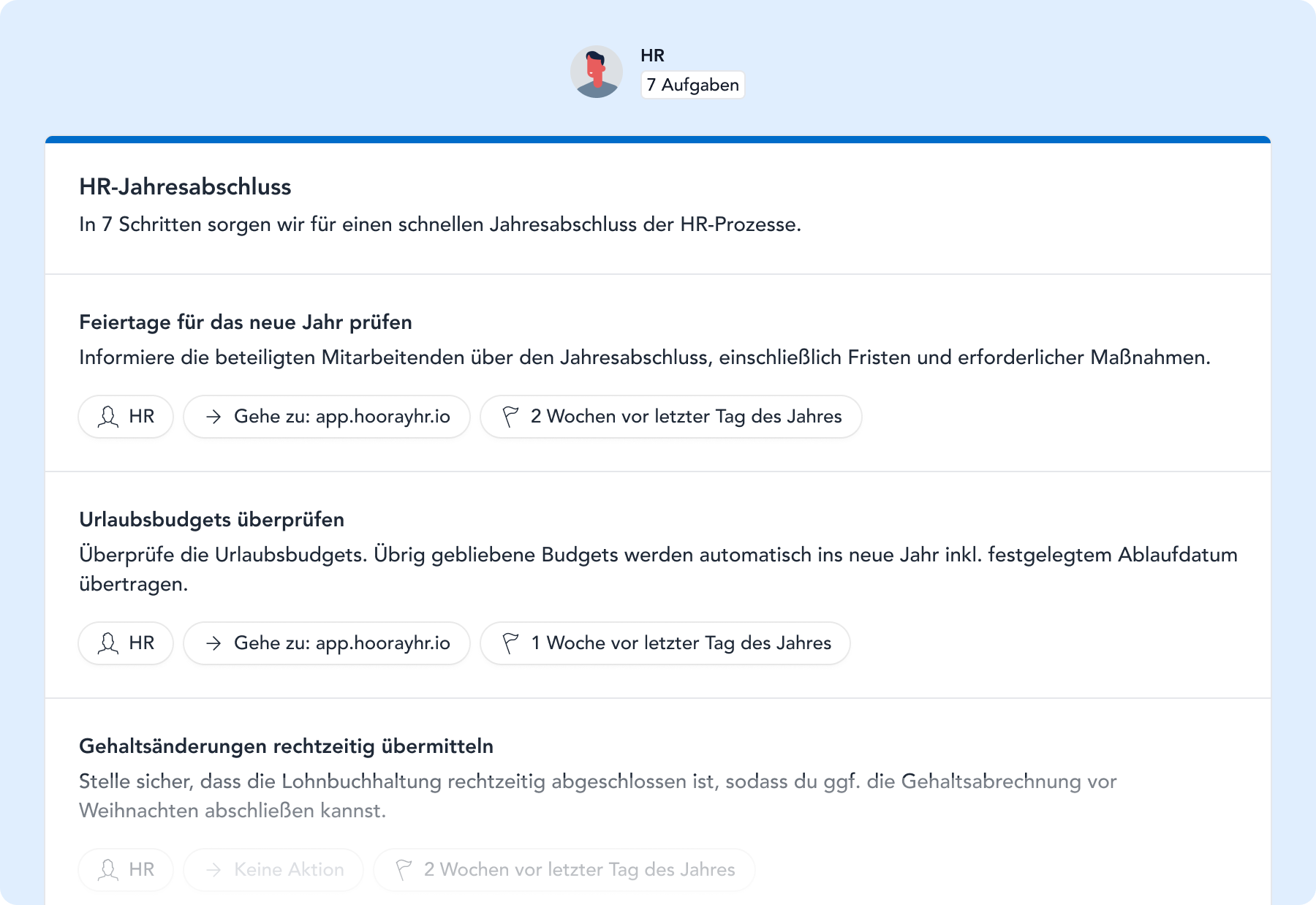Click person icon in Urlaubsbudgets HR chip

pos(108,643)
